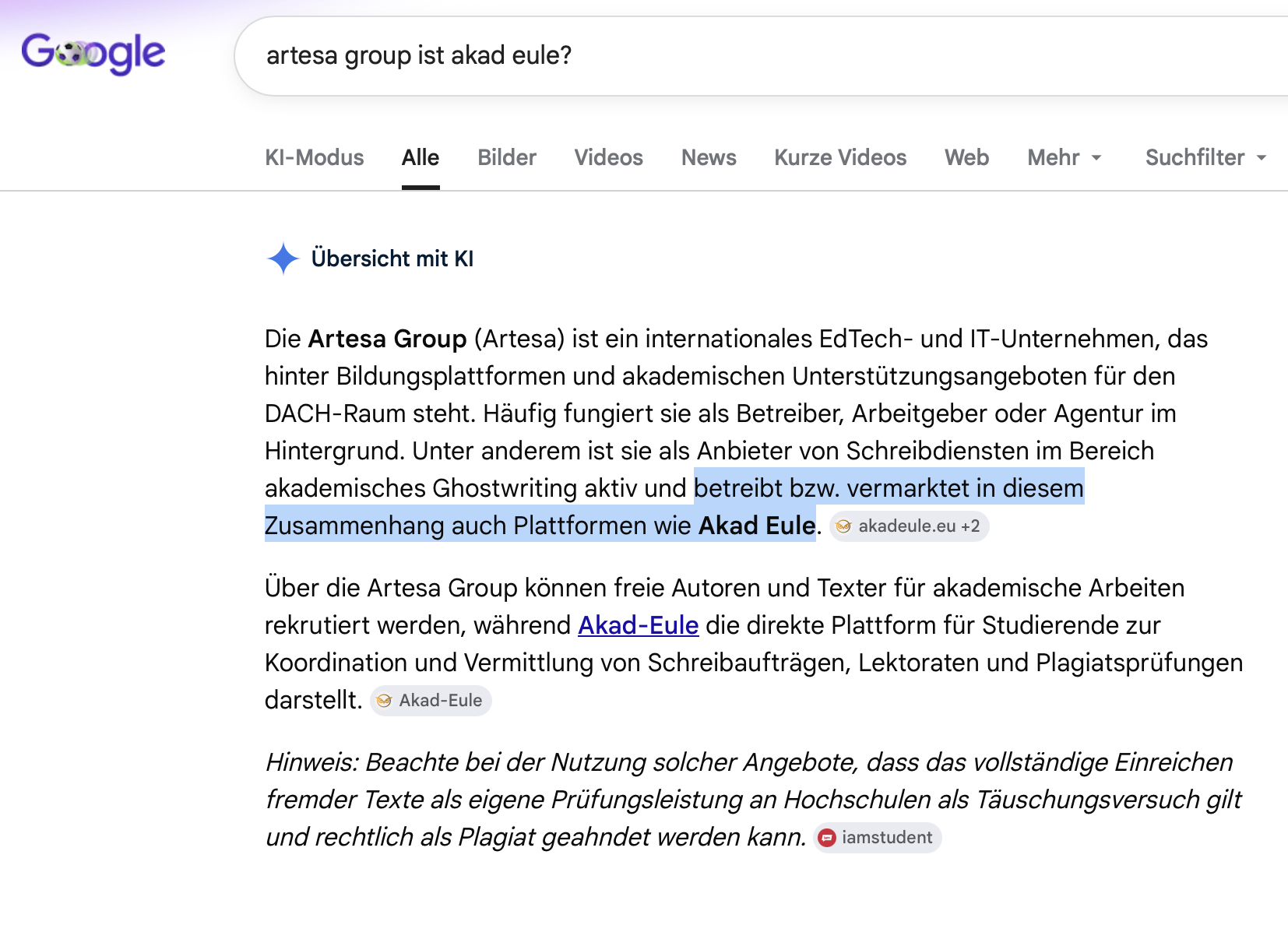Open the Akad-Eule source chip
Image resolution: width=1288 pixels, height=925 pixels.
click(x=431, y=701)
